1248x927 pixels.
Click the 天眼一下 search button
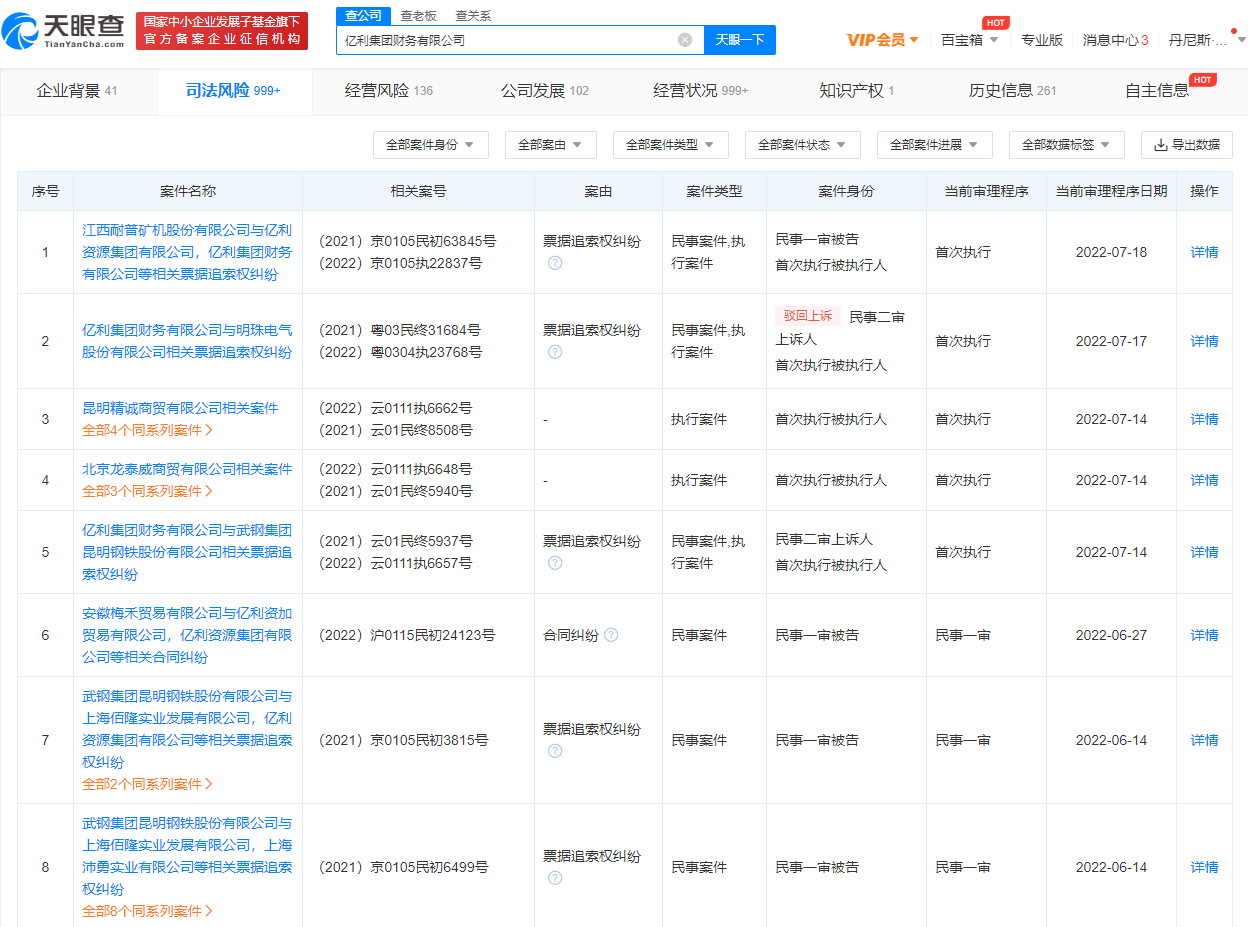(740, 40)
